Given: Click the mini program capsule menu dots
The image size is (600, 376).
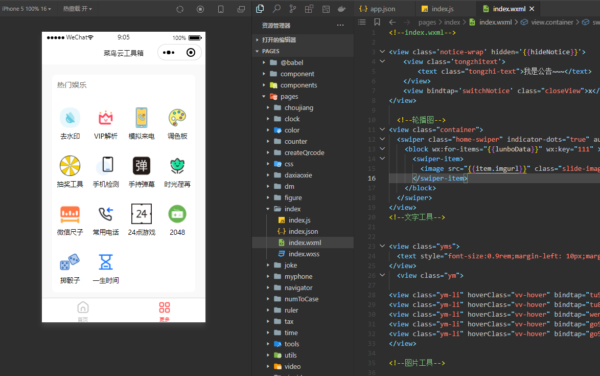Looking at the screenshot, I should [x=169, y=52].
